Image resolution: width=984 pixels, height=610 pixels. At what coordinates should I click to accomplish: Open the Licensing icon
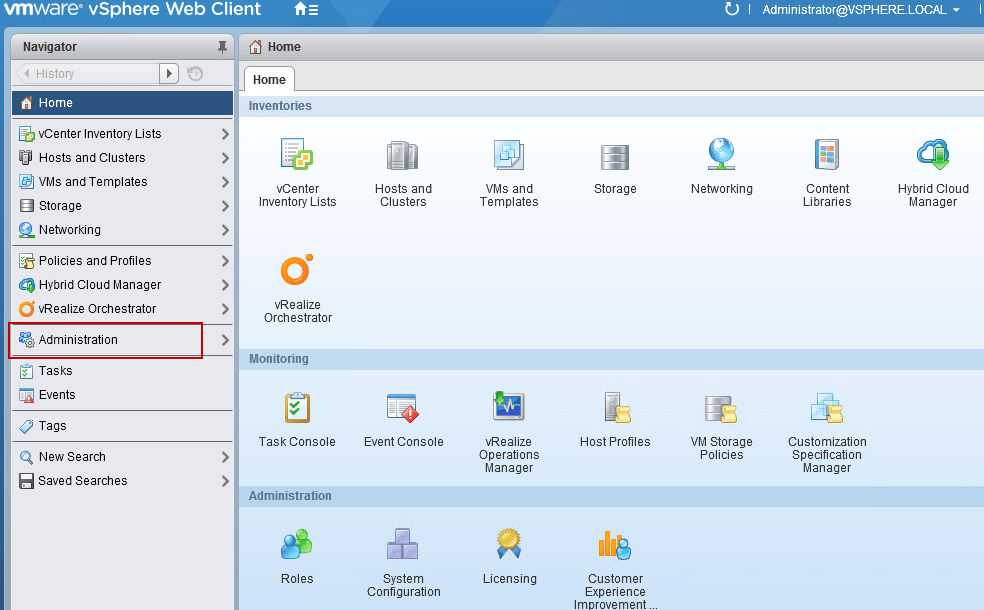(509, 545)
